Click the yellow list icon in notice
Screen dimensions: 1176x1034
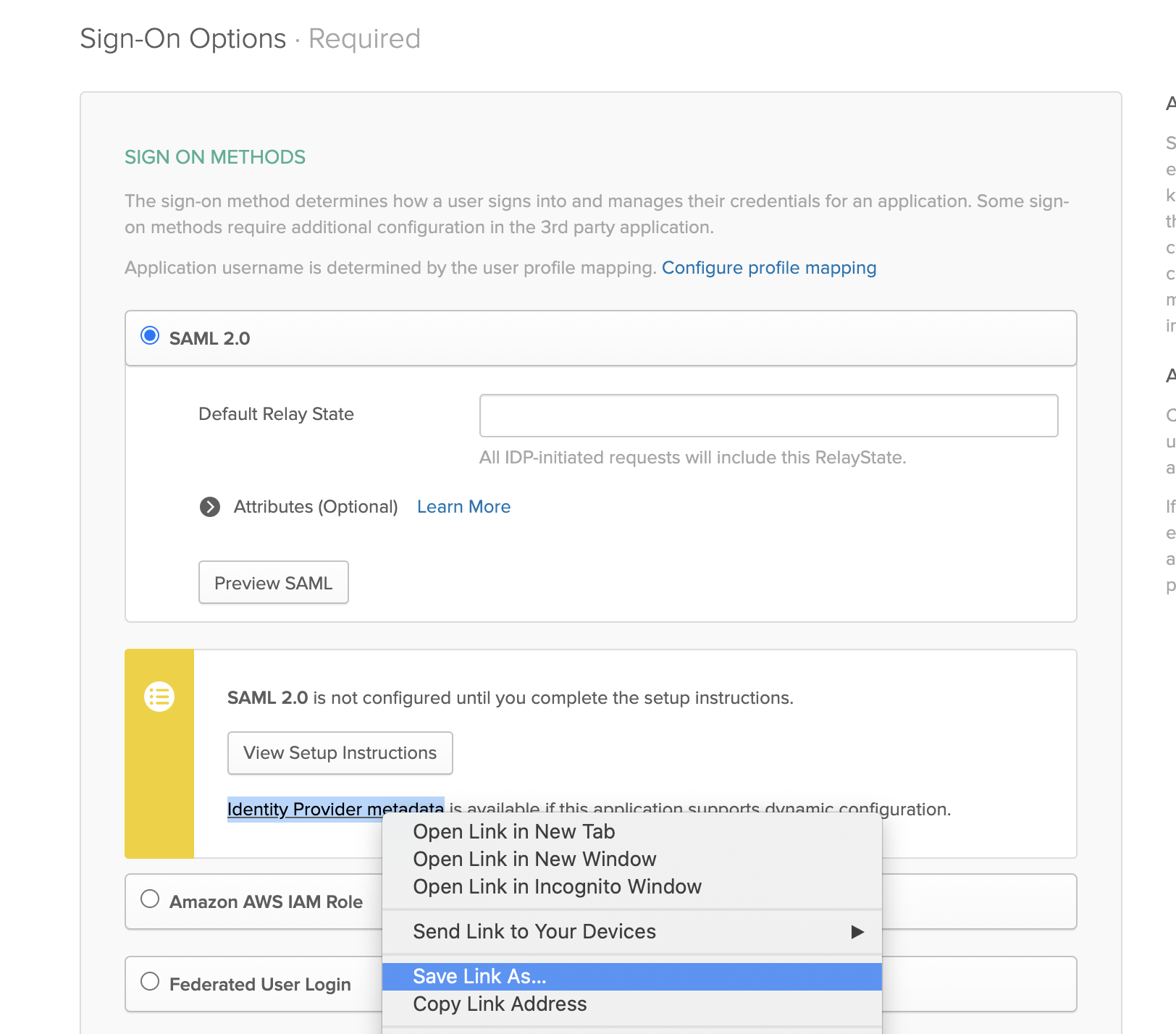pos(159,697)
